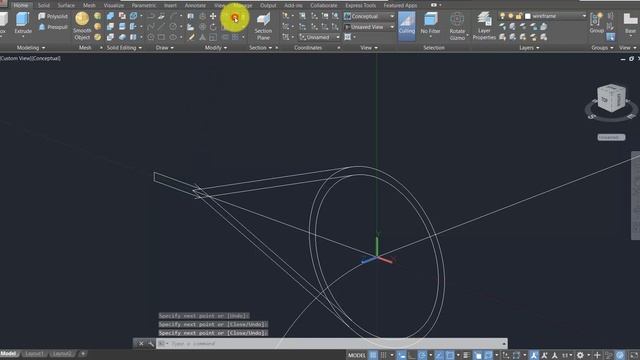Toggle polar tracking in status bar
This screenshot has height=360, width=640.
coord(422,356)
